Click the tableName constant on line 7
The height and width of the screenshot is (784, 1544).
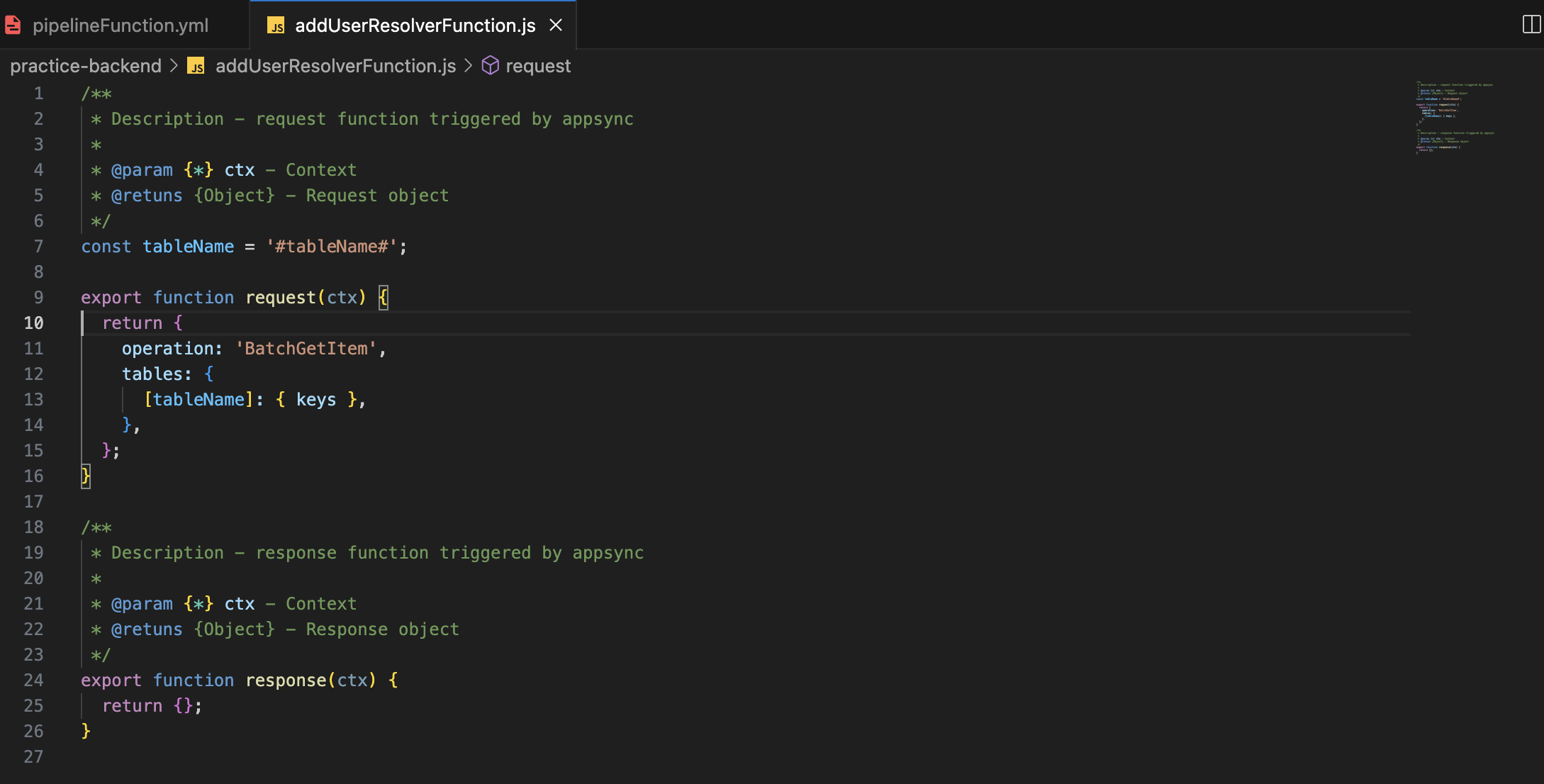pos(188,246)
